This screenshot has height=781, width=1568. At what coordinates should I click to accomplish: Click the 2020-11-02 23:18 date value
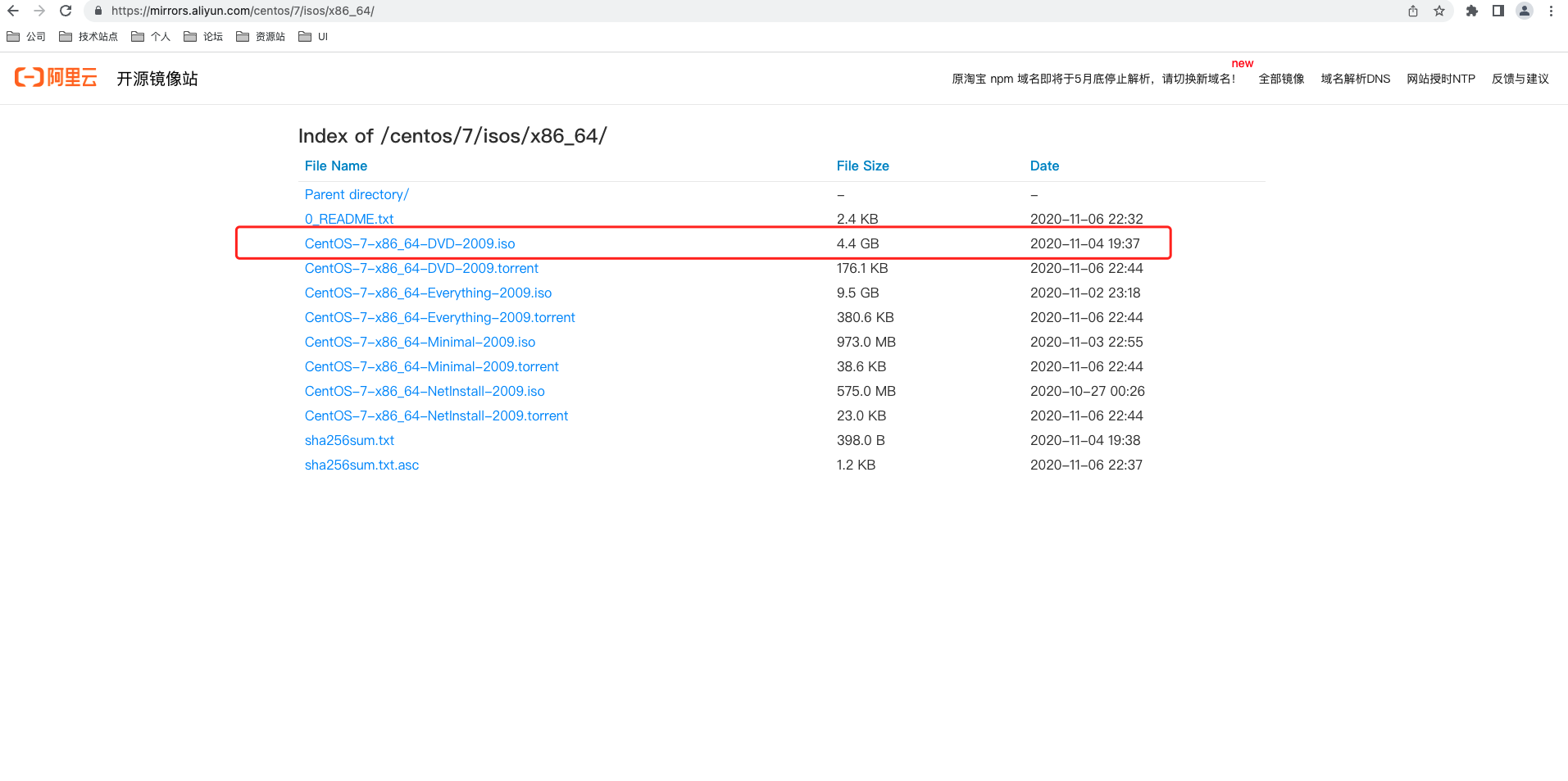1085,293
